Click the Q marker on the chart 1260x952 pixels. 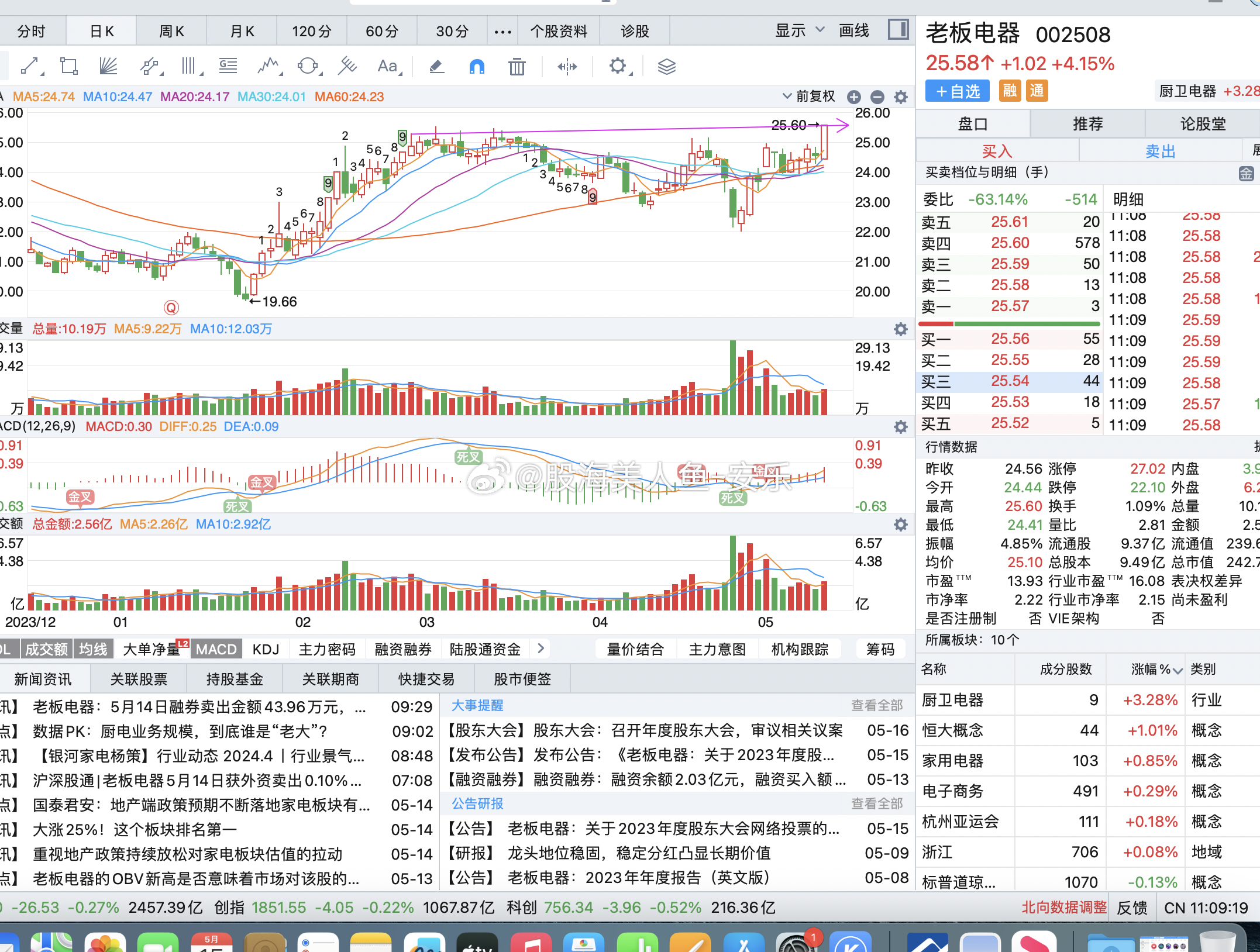[x=171, y=308]
